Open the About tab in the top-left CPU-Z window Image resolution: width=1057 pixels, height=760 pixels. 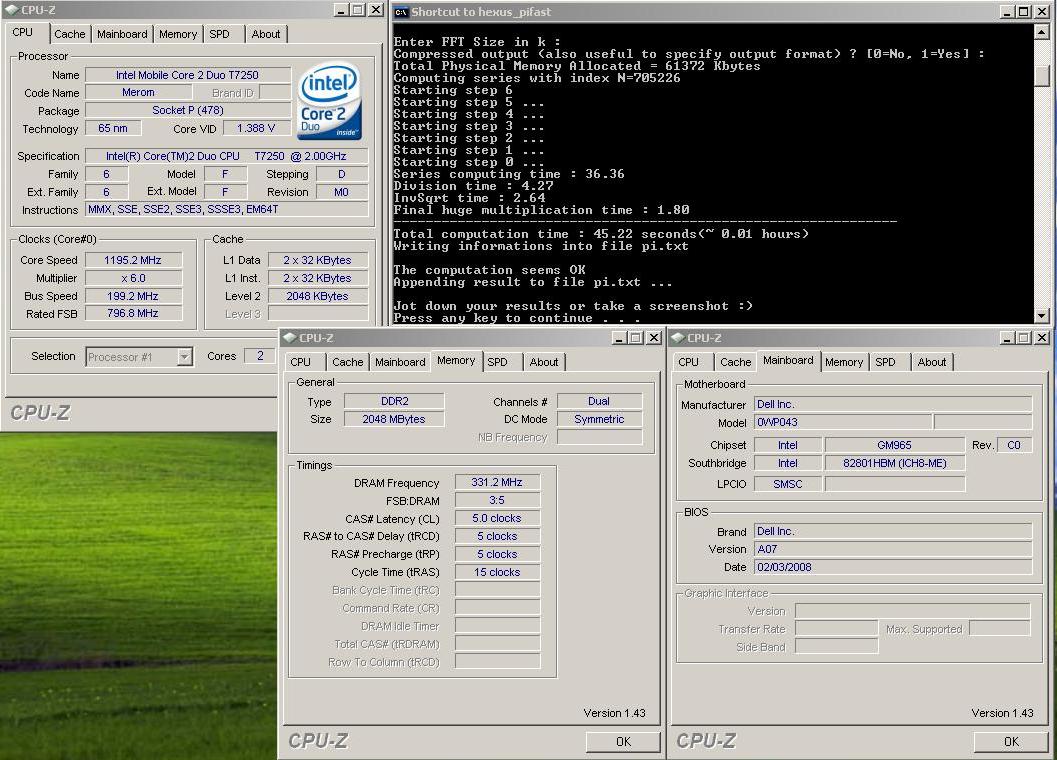(x=266, y=34)
